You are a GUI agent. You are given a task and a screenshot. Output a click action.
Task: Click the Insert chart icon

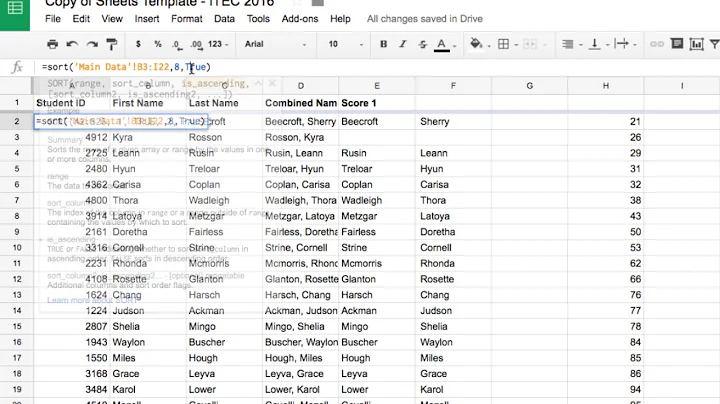(696, 44)
